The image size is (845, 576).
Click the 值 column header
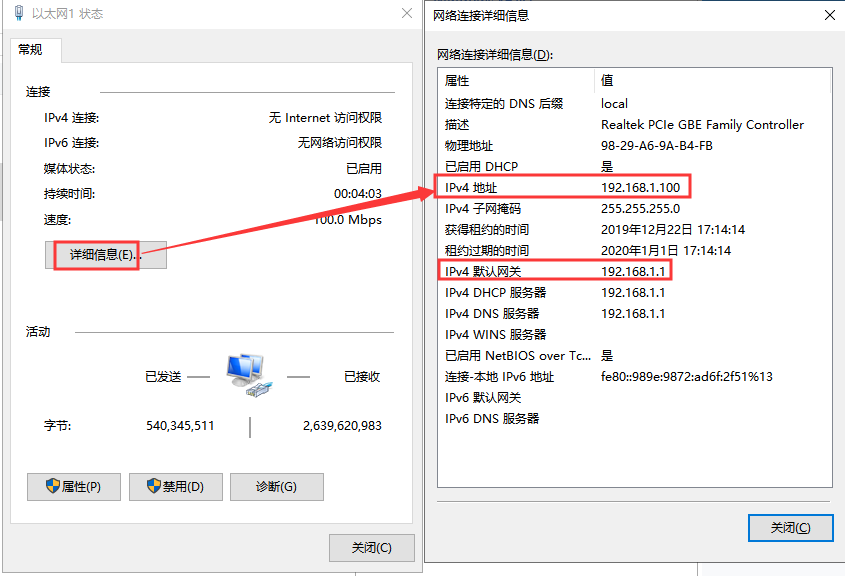coord(712,80)
